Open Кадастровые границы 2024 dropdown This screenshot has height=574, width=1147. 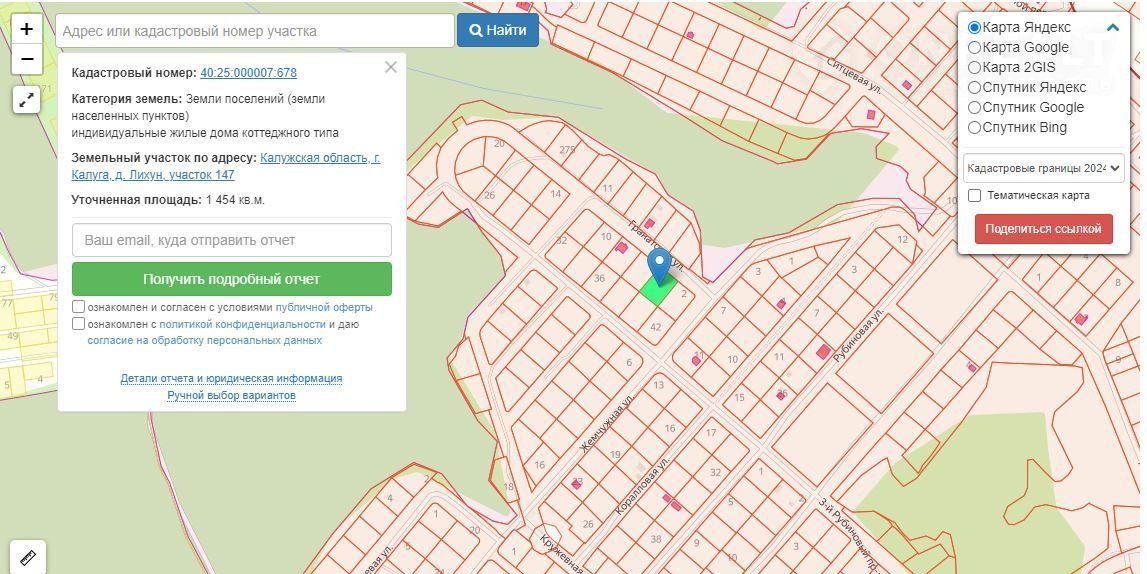click(1043, 167)
